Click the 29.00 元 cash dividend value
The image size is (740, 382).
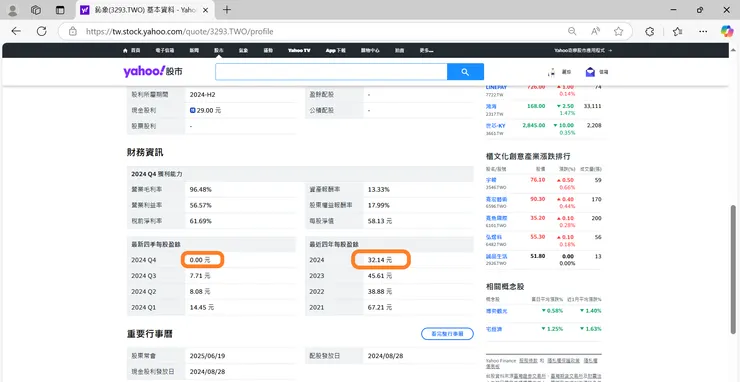[x=205, y=110]
